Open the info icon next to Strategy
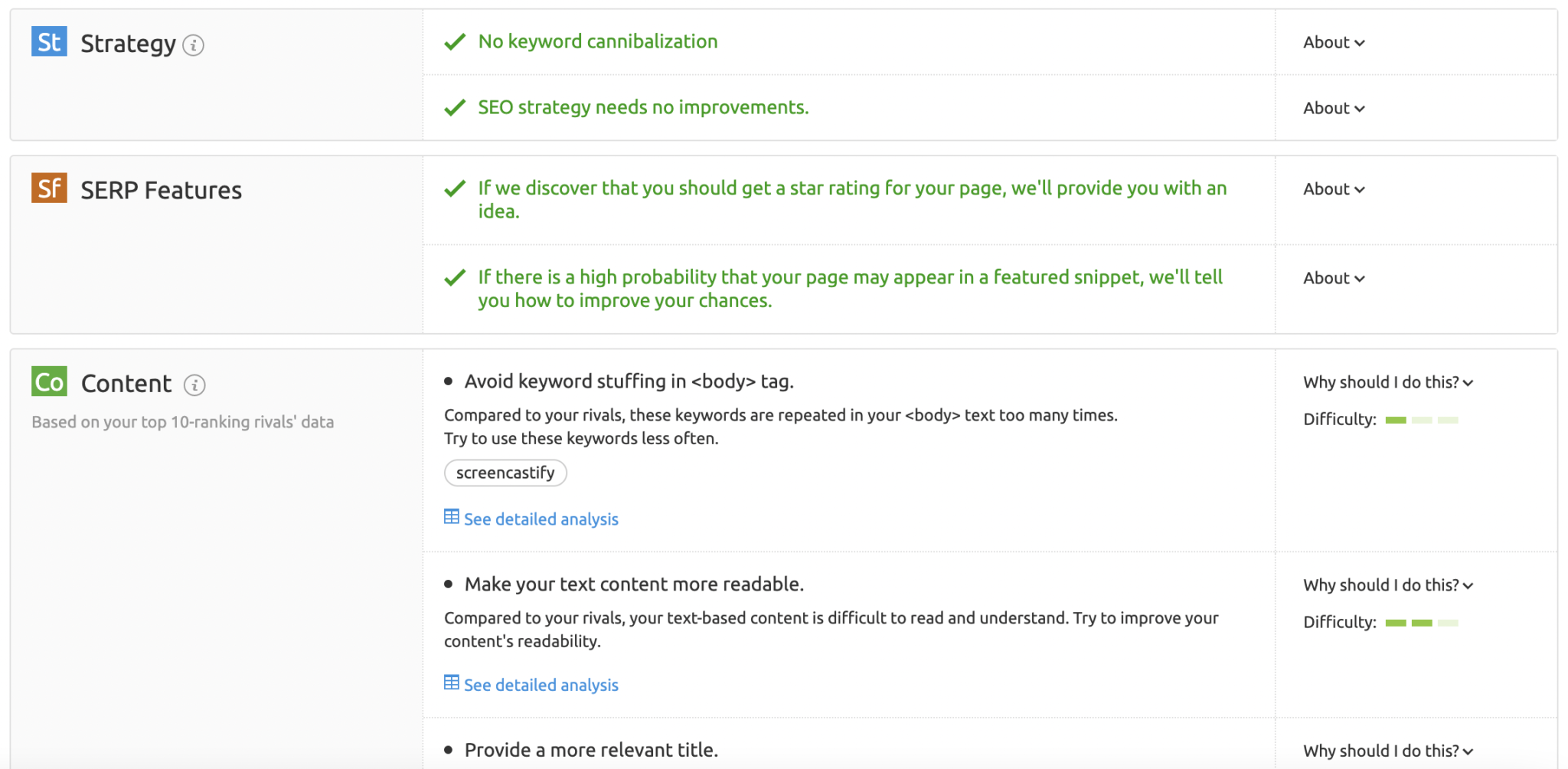1568x769 pixels. coord(194,45)
